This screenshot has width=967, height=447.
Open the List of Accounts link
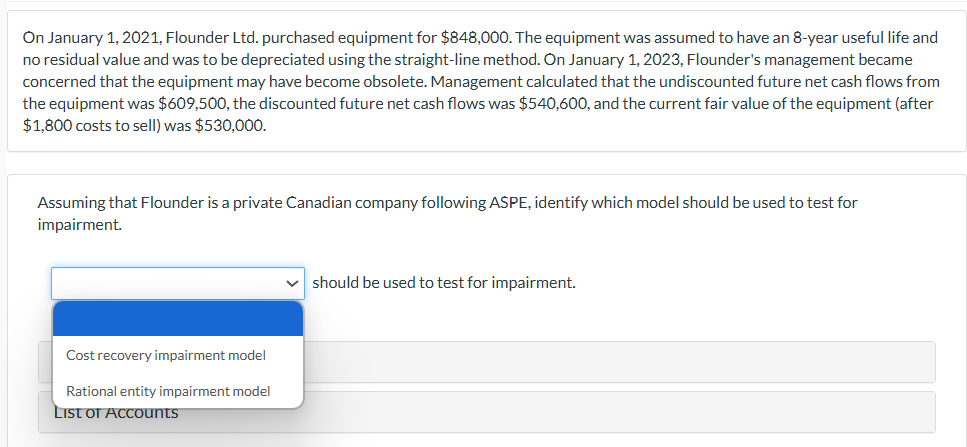(x=116, y=412)
